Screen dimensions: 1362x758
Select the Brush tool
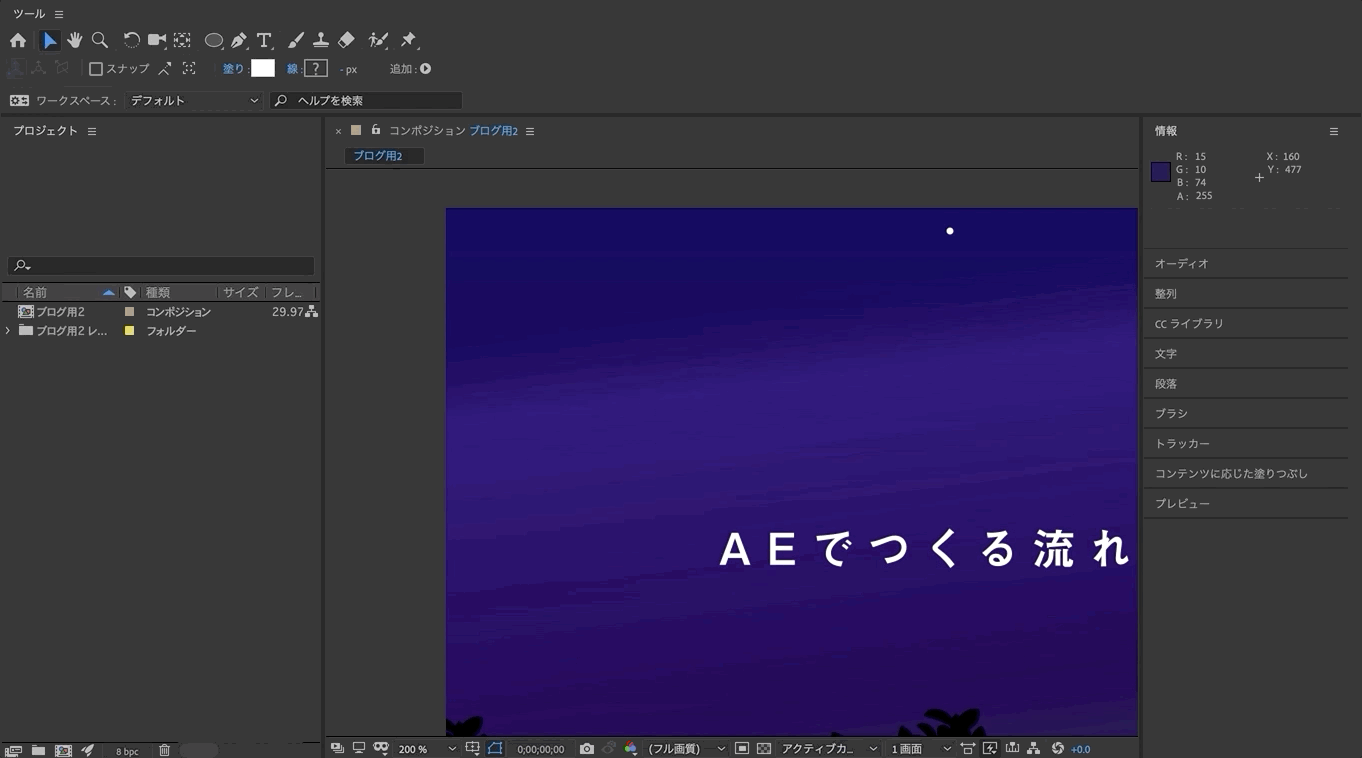pyautogui.click(x=295, y=40)
